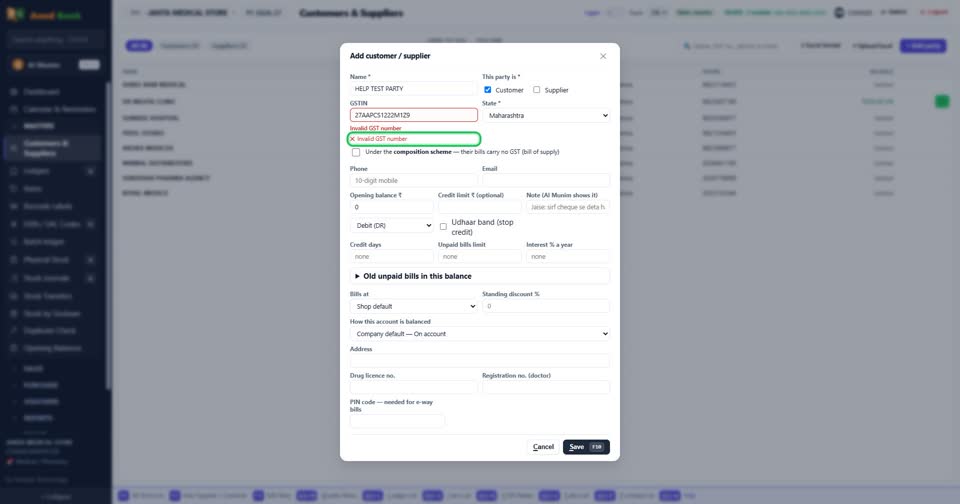Select the All filter pill
This screenshot has height=504, width=960.
coord(139,46)
